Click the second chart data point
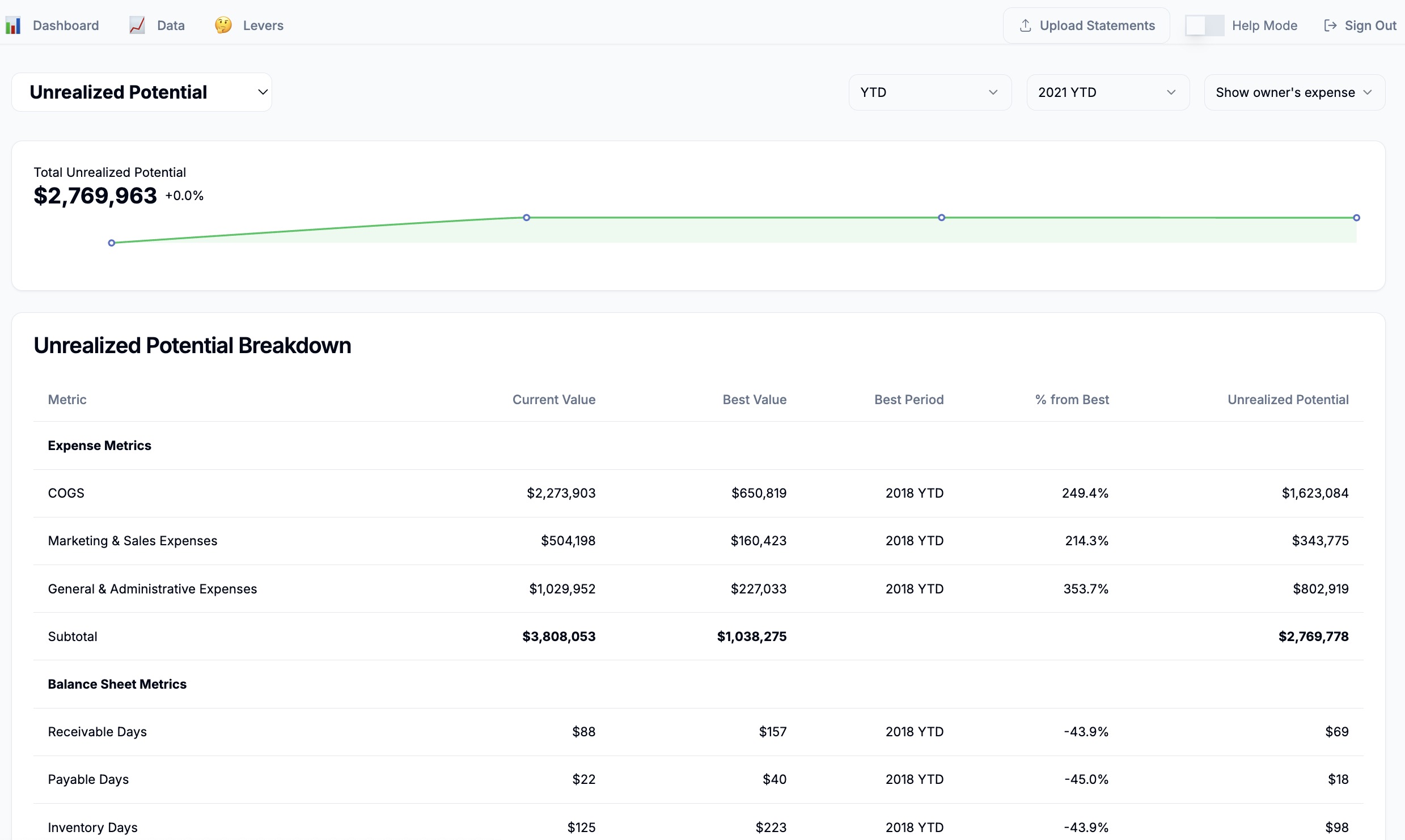The image size is (1405, 840). [x=526, y=218]
